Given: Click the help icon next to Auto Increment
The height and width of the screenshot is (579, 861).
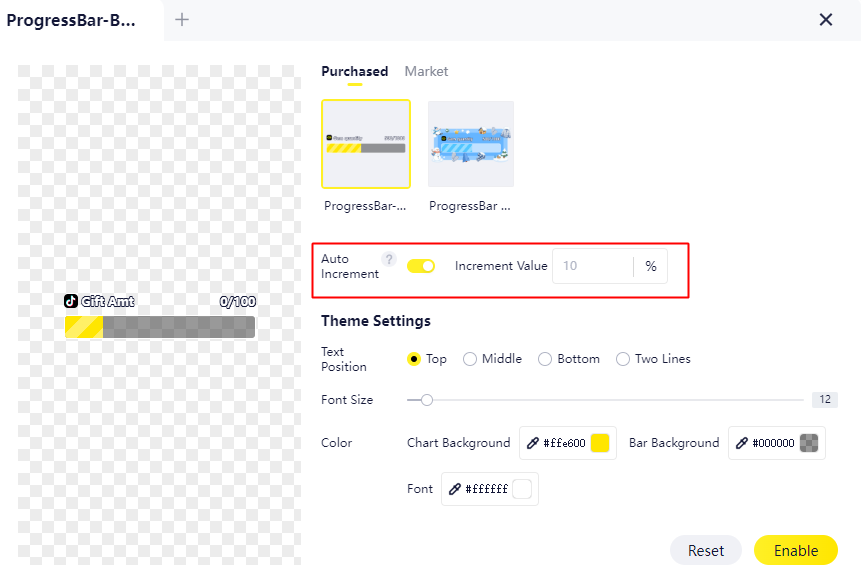Looking at the screenshot, I should pos(389,260).
